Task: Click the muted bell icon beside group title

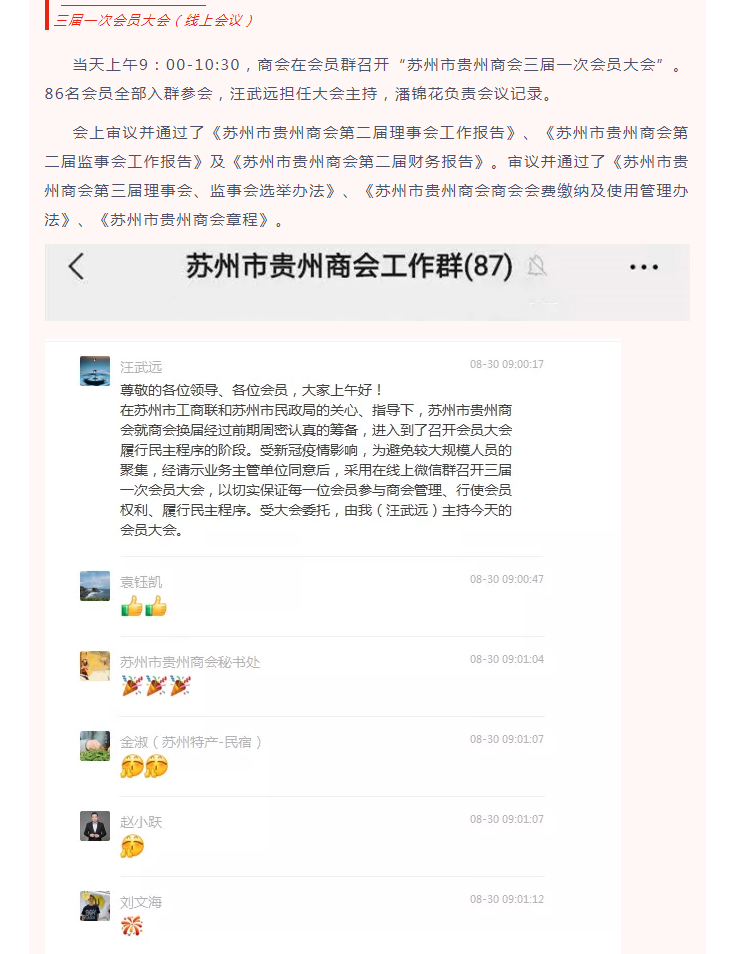Action: (x=536, y=266)
